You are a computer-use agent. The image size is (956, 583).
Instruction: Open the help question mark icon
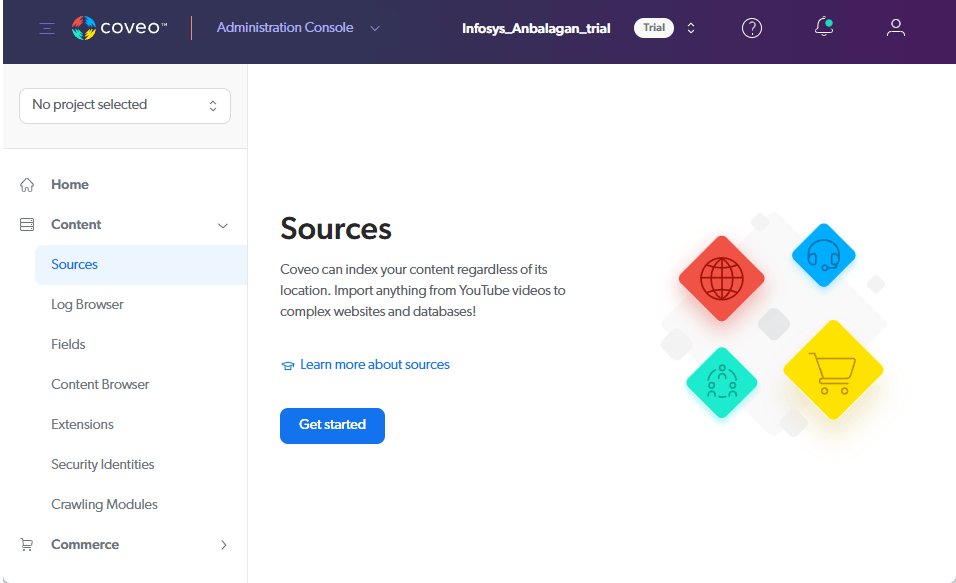(x=752, y=28)
